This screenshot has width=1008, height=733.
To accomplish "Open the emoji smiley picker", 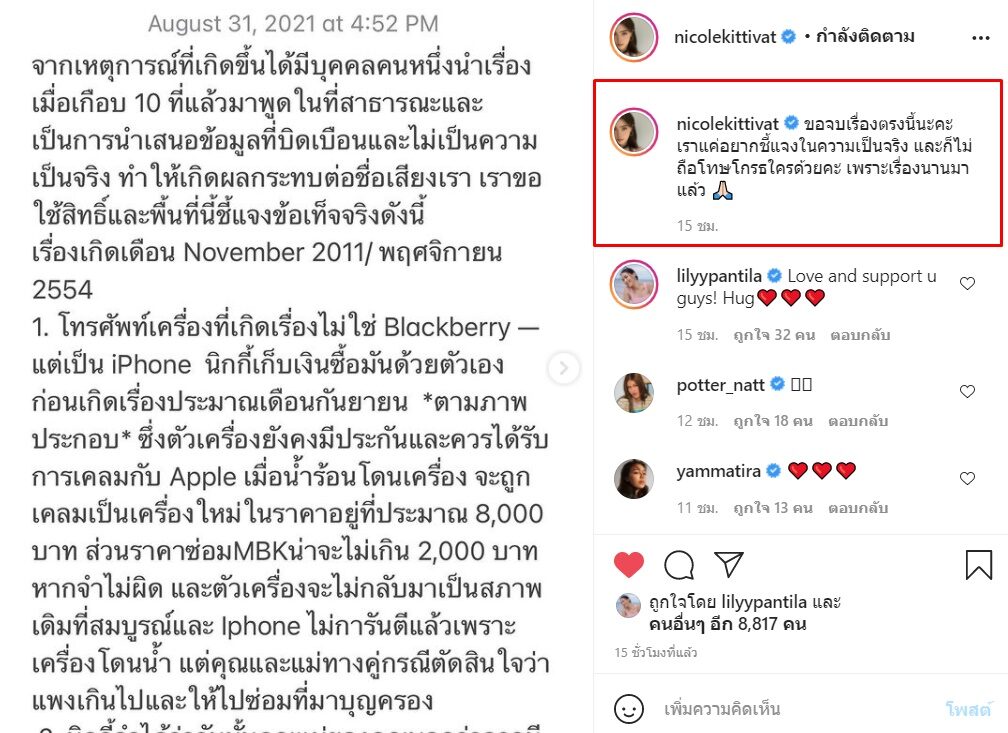I will [629, 709].
